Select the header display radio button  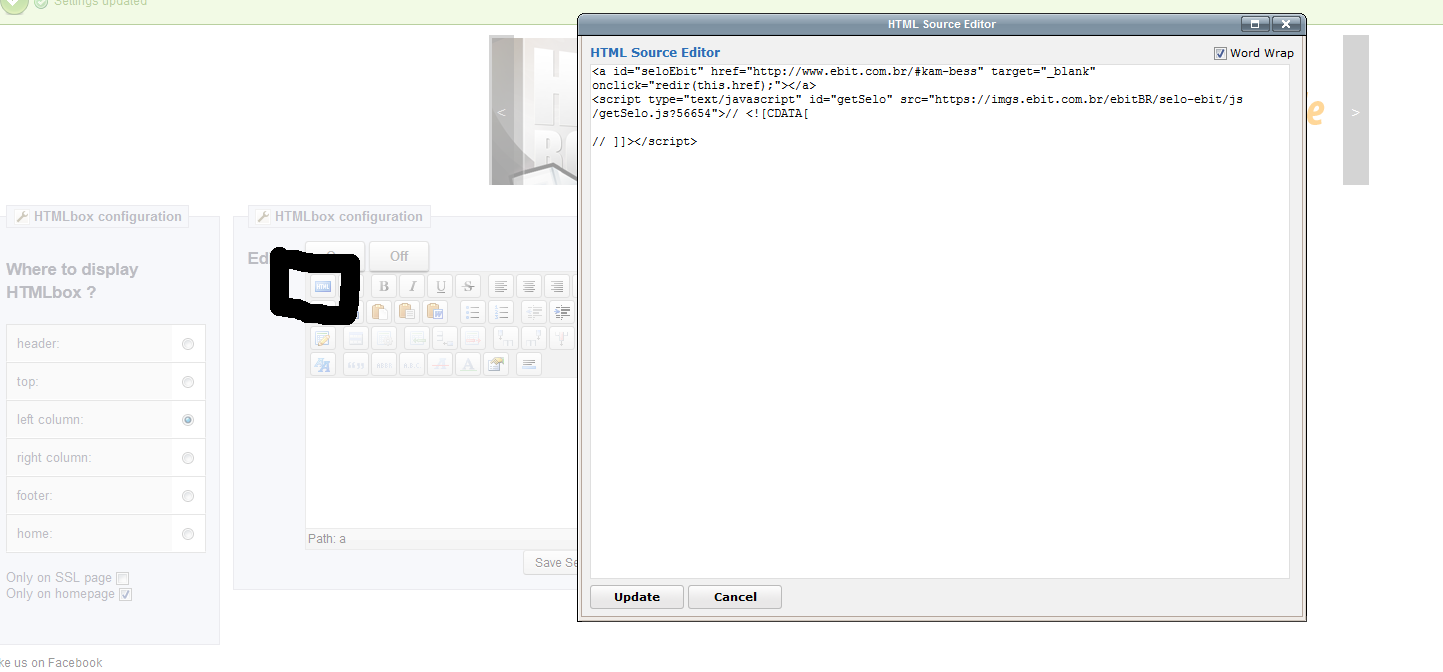point(188,344)
